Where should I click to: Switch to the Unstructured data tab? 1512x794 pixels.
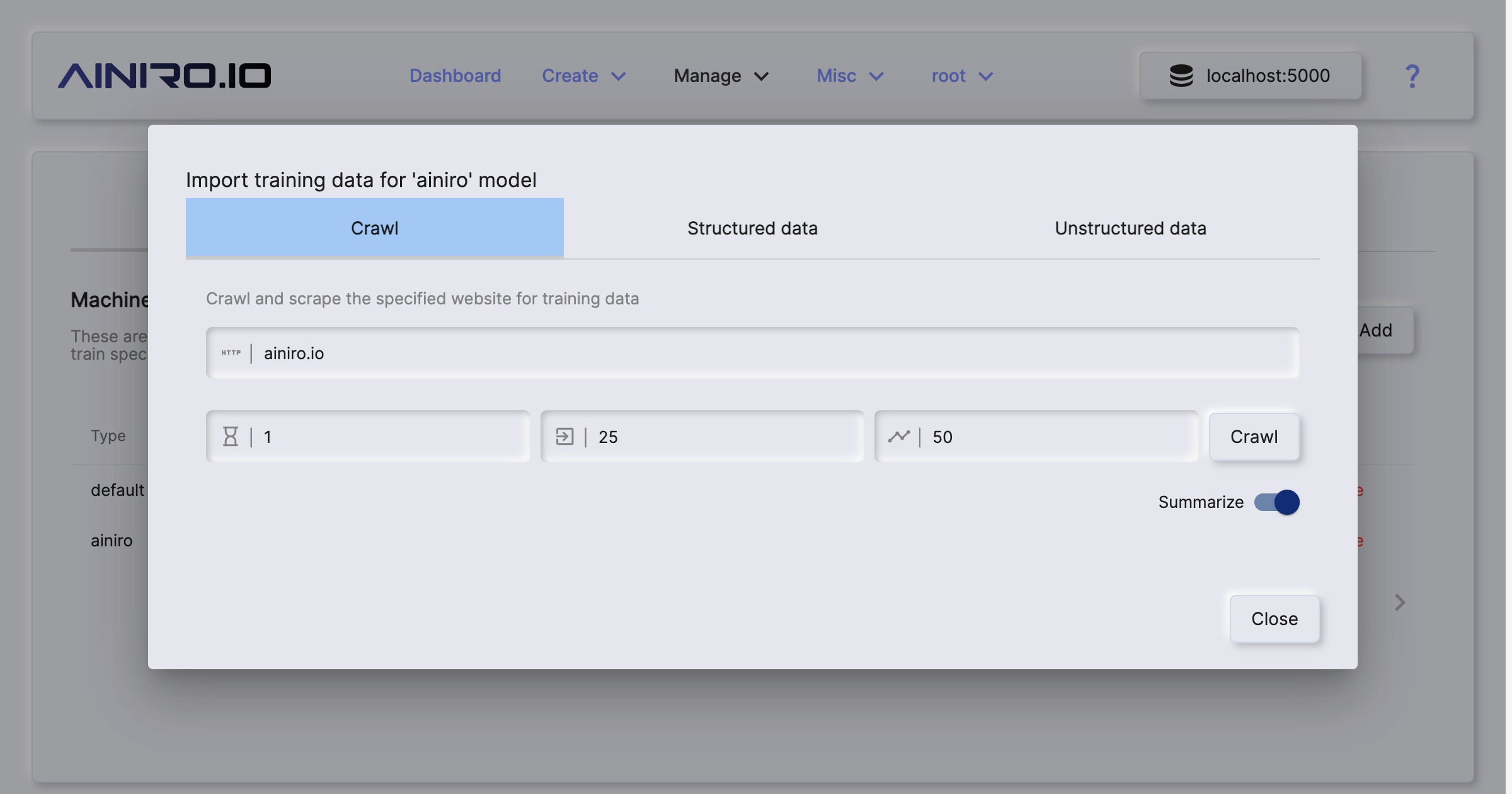point(1130,228)
